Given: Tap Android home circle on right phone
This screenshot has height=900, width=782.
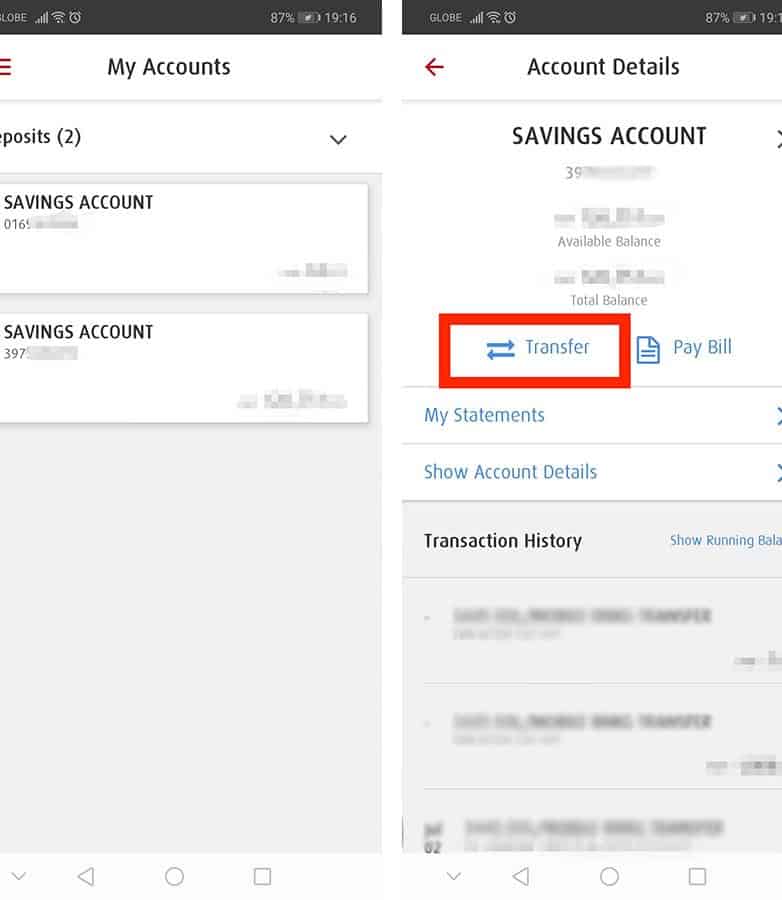Looking at the screenshot, I should point(609,876).
